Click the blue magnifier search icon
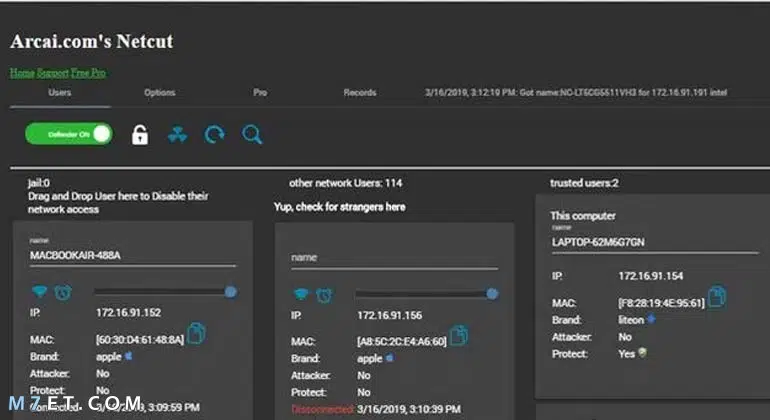Screen dimensions: 770x420 252,135
